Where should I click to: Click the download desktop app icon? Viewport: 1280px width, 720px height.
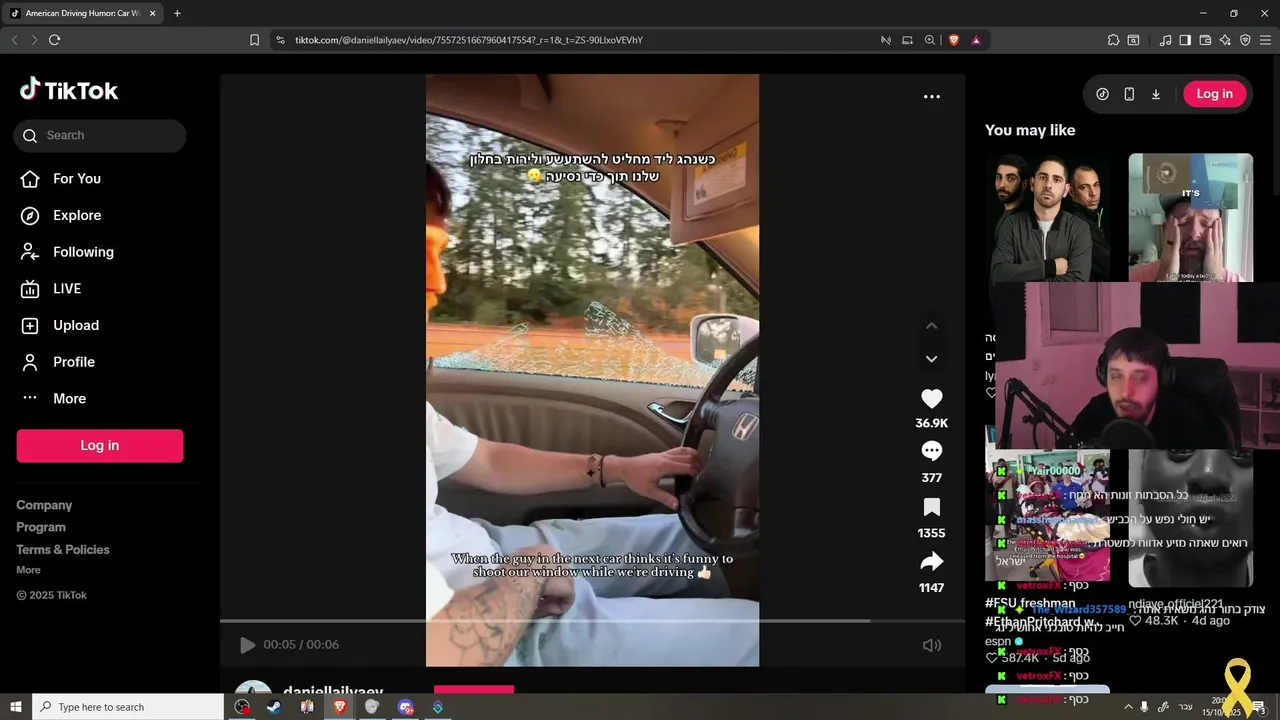coord(1156,94)
